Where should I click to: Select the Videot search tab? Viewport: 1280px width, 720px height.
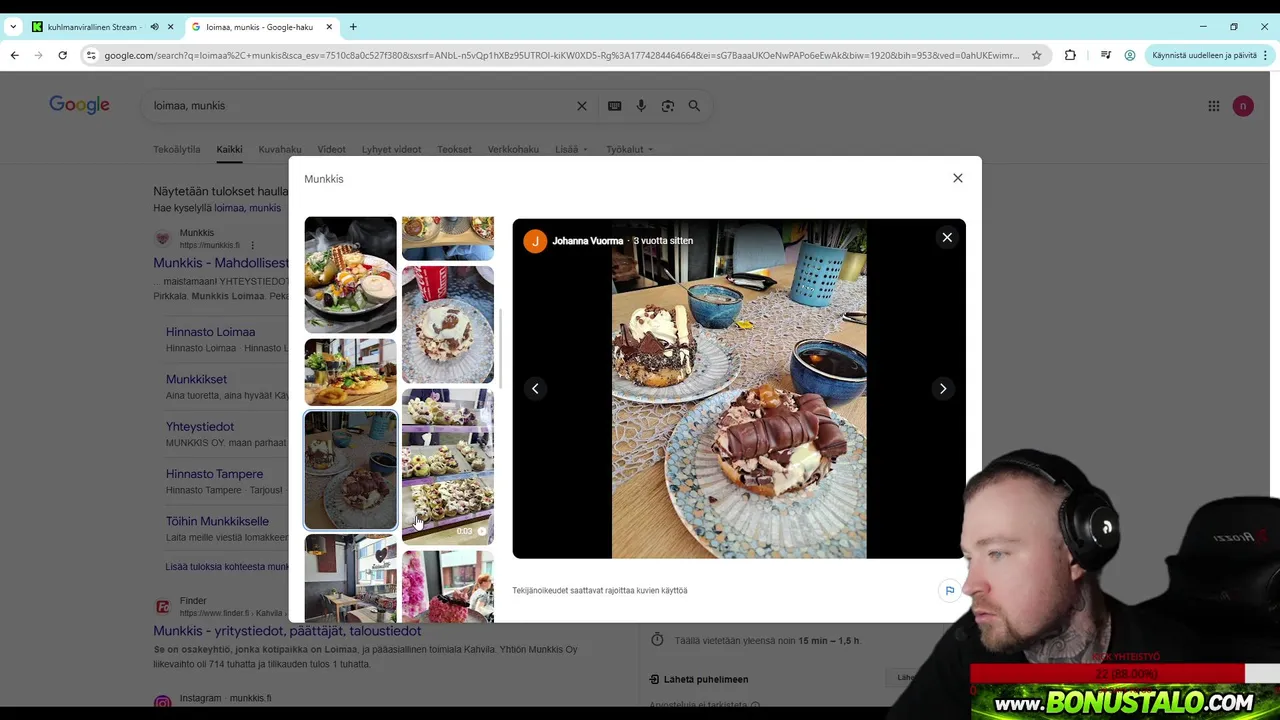pyautogui.click(x=331, y=149)
